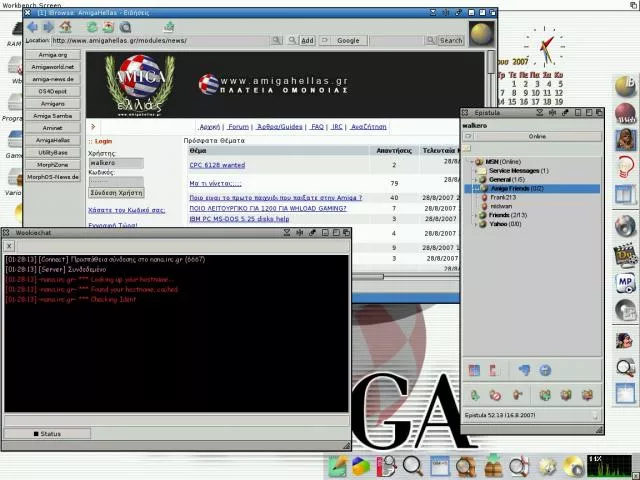Screen dimensions: 640x480
Task: Click the CD disc icon in bottom dock
Action: coord(572,466)
